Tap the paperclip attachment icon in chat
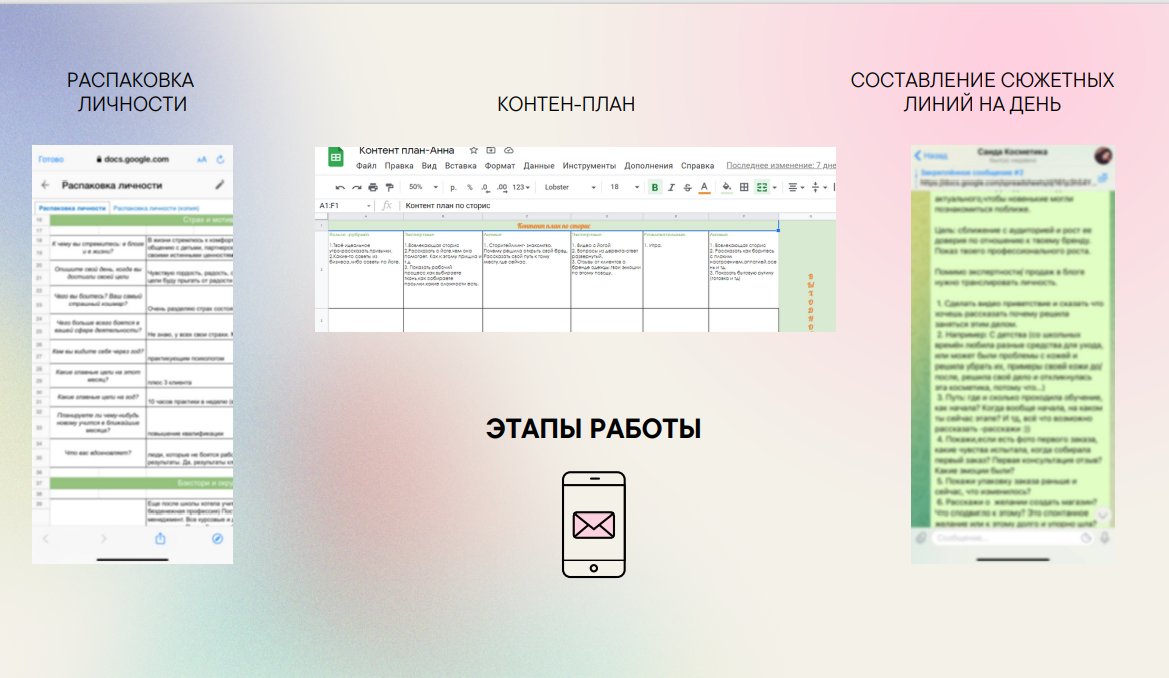1169x678 pixels. [x=920, y=538]
